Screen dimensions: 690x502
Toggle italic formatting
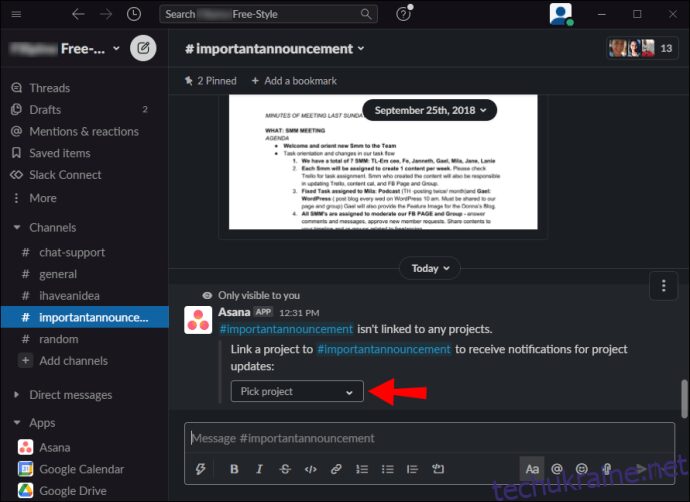click(259, 469)
